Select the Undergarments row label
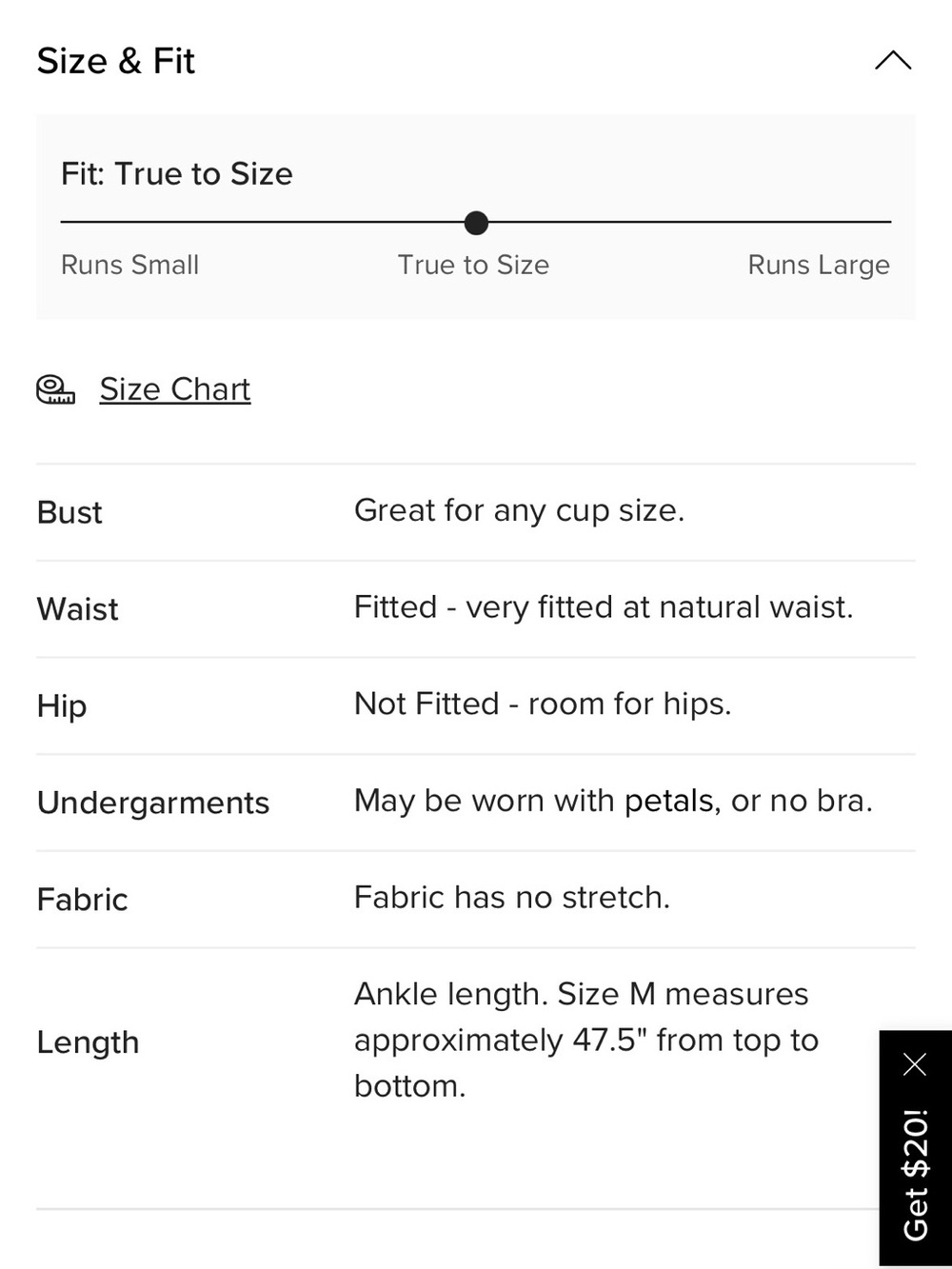The image size is (952, 1269). [x=153, y=803]
